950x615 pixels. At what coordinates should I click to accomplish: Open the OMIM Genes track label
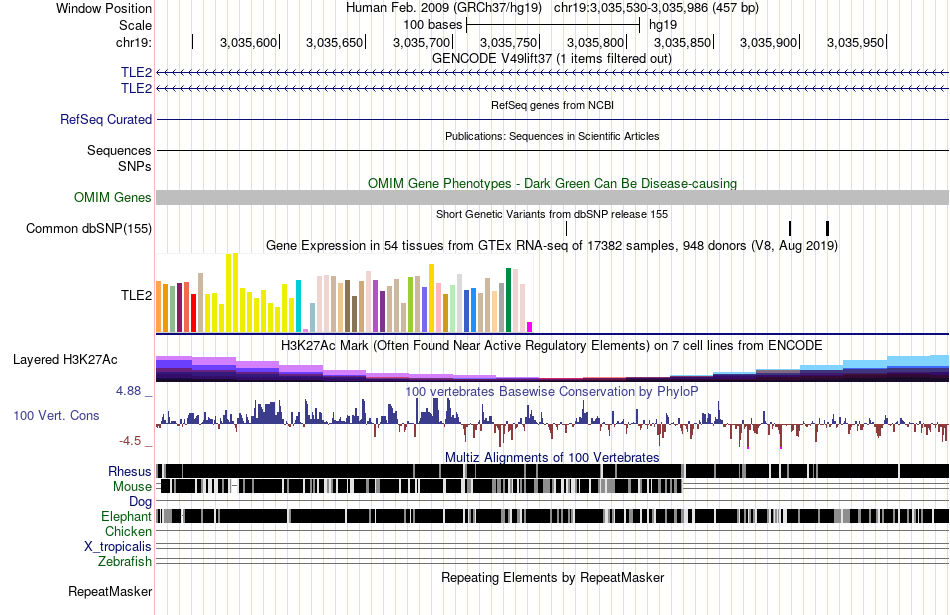[112, 198]
